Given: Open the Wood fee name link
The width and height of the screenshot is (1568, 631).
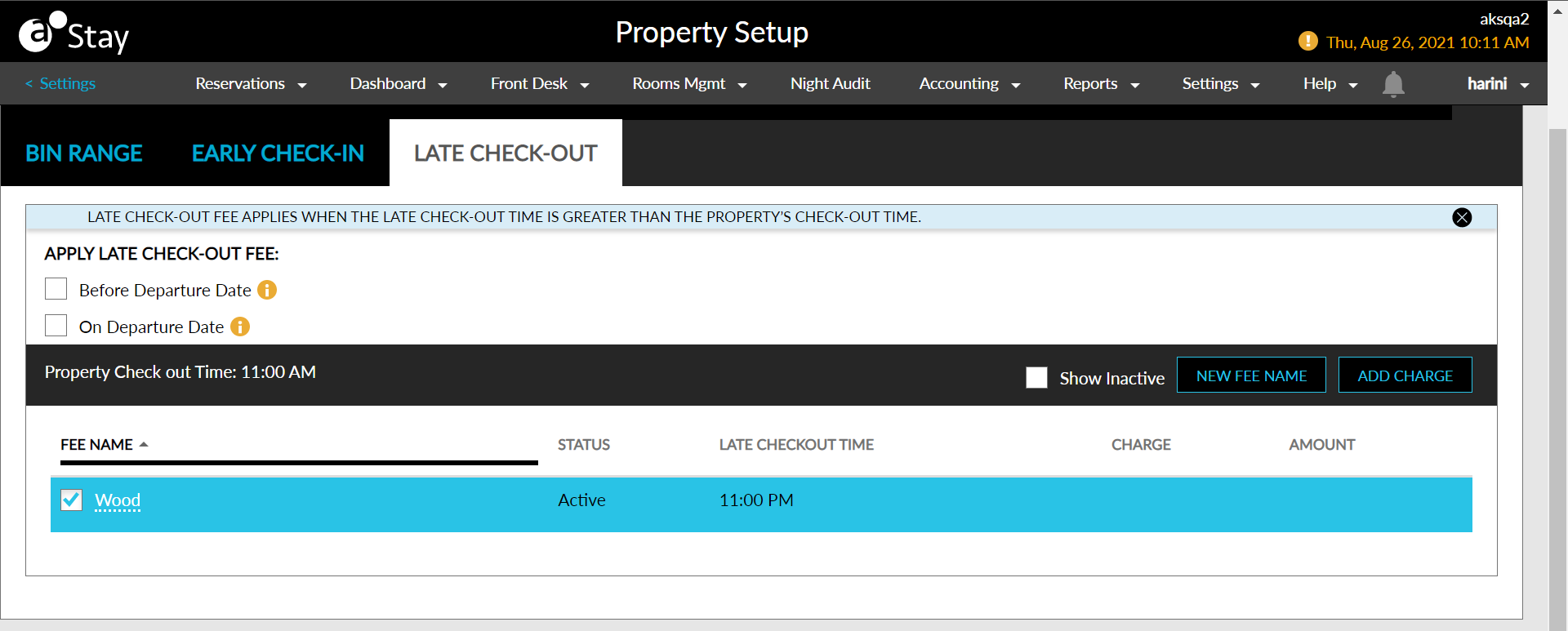Looking at the screenshot, I should click(118, 500).
